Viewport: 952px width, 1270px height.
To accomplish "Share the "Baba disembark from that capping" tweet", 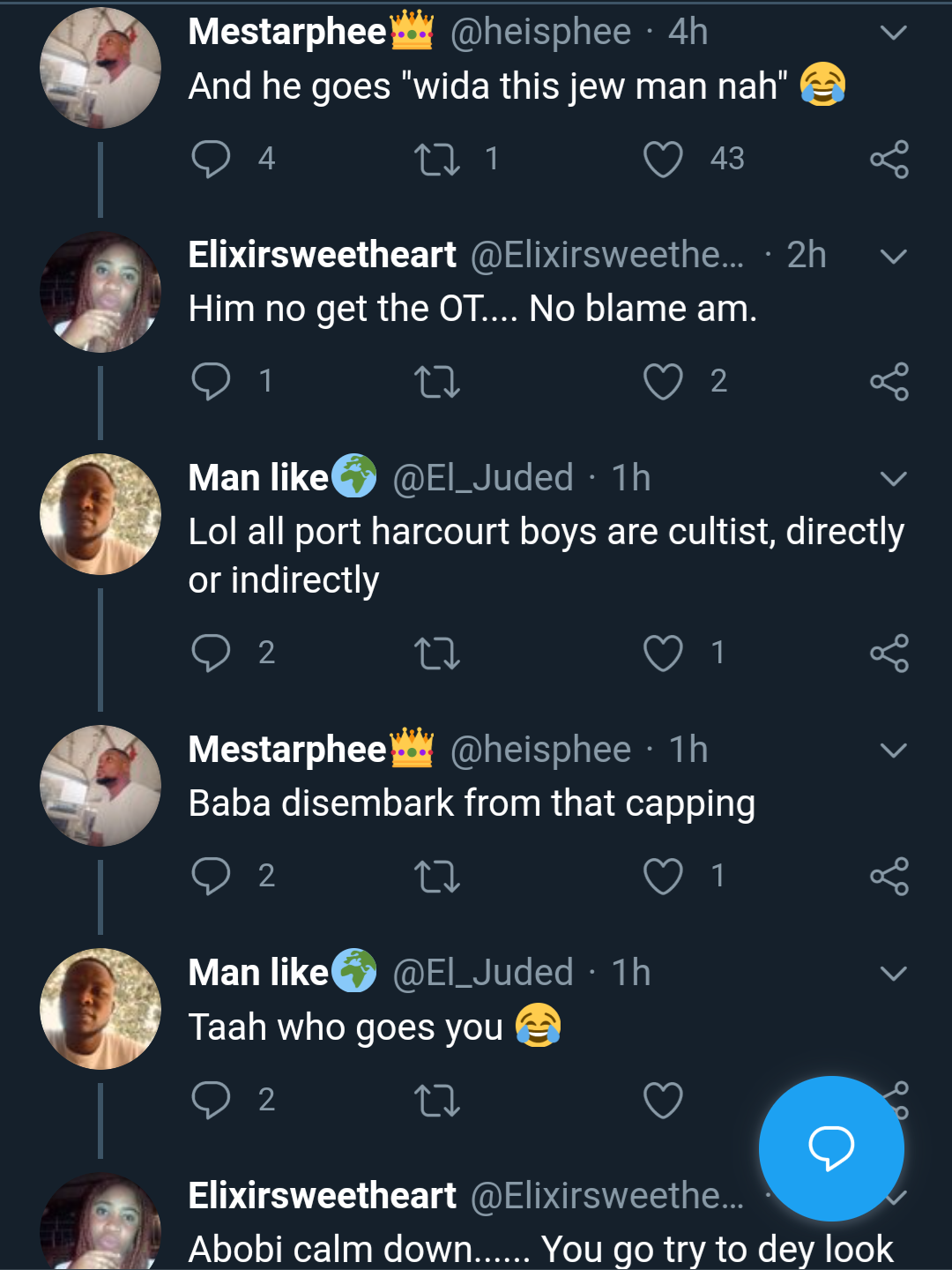I will tap(889, 876).
